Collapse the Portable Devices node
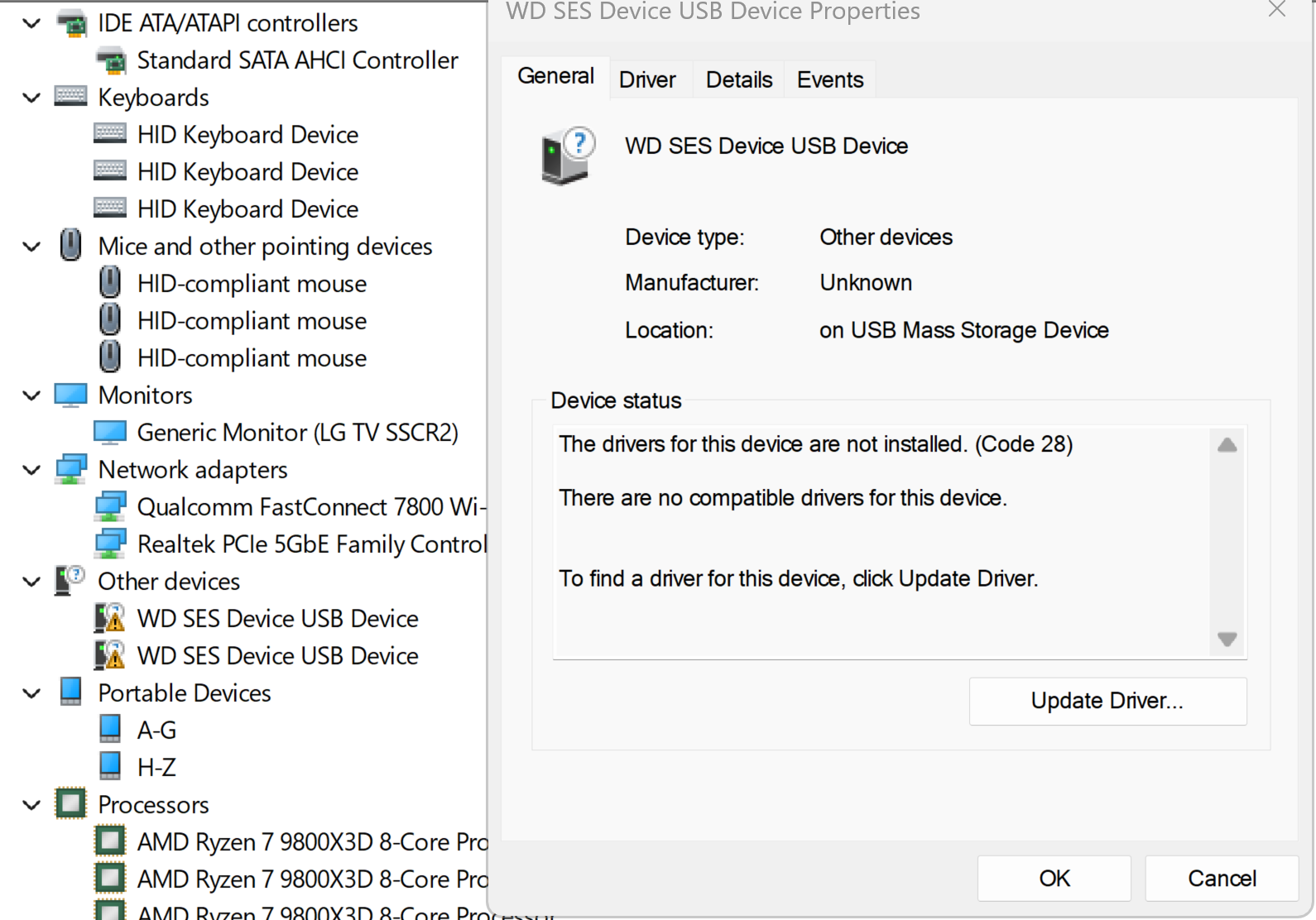1316x920 pixels. pyautogui.click(x=31, y=693)
